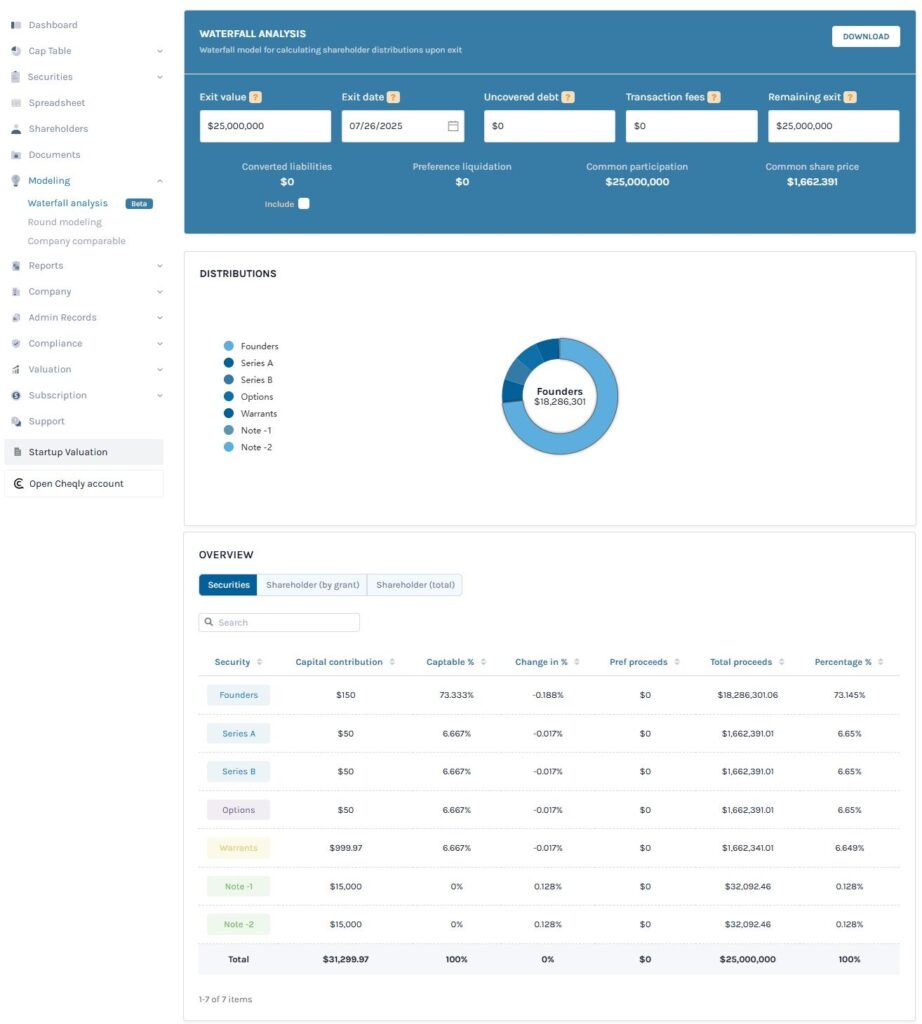
Task: Click the Founders legend color dot
Action: point(229,346)
